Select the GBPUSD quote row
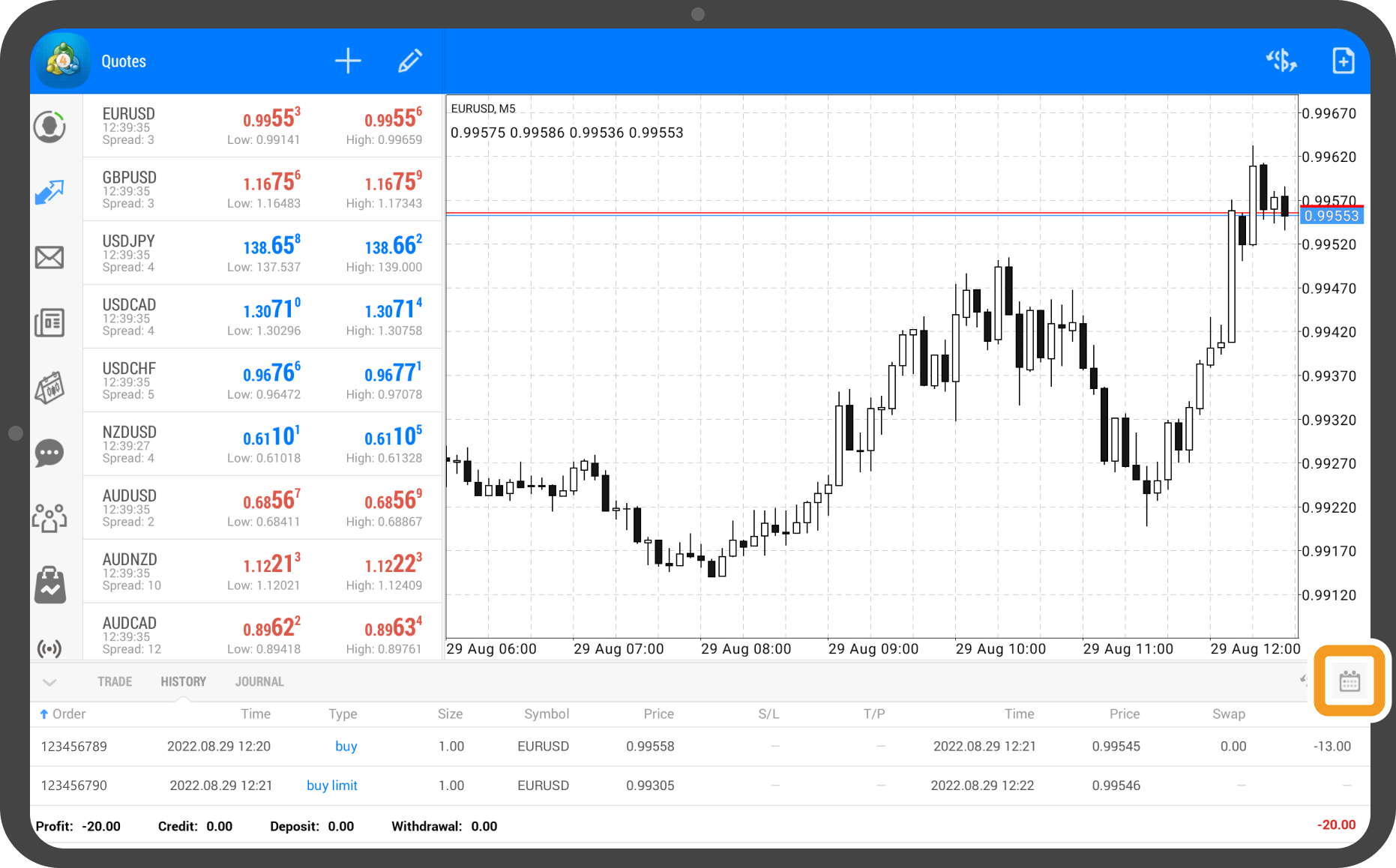Image resolution: width=1396 pixels, height=868 pixels. coord(262,189)
